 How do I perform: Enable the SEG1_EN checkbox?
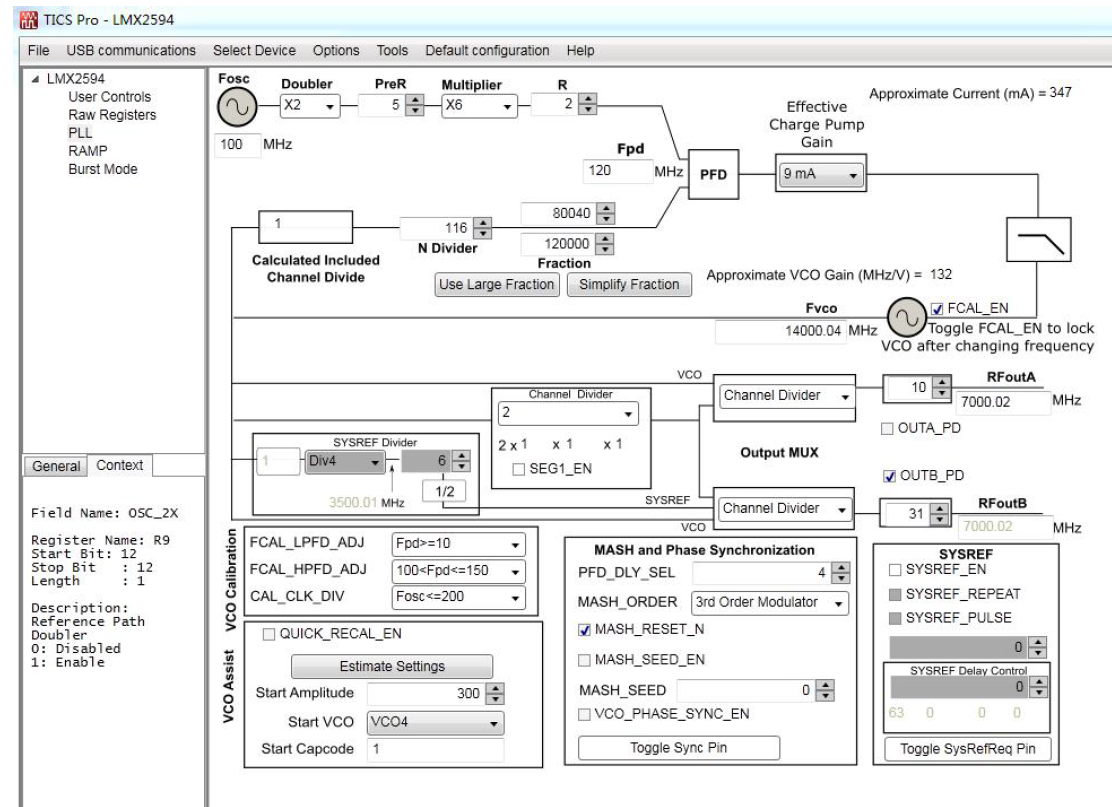click(518, 469)
